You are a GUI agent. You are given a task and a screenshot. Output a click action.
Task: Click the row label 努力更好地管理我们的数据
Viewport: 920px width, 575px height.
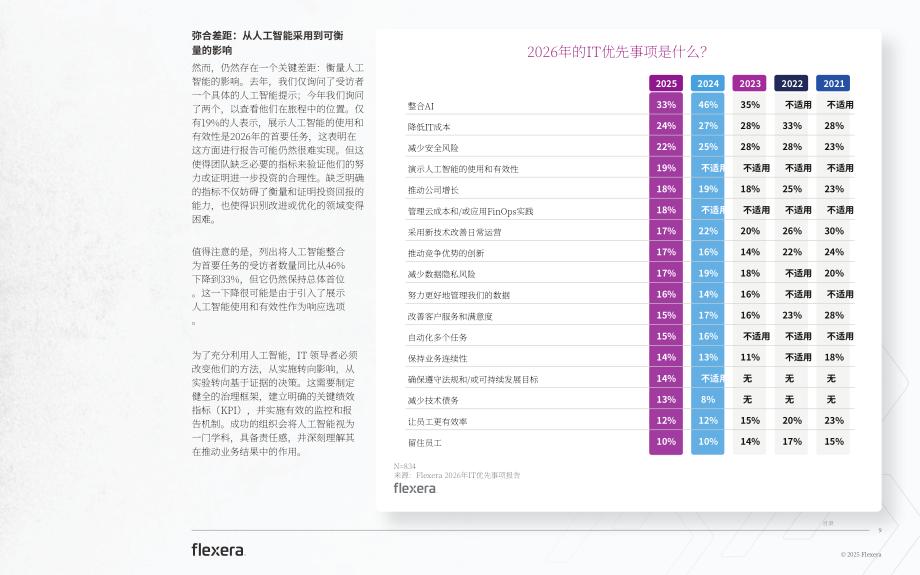point(459,295)
